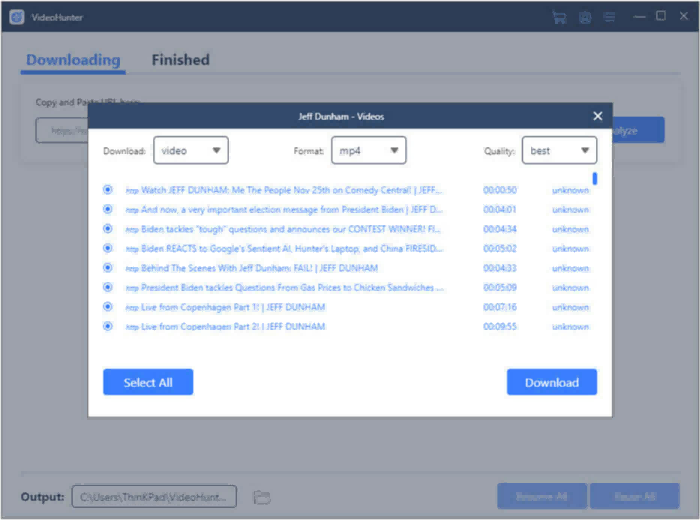Open the Quality dropdown showing best

point(559,150)
